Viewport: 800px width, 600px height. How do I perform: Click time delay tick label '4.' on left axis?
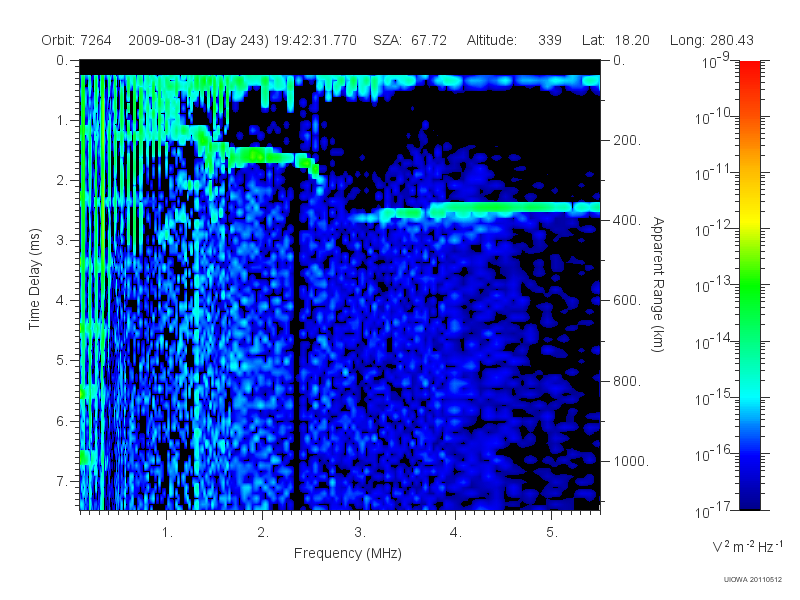(x=61, y=301)
